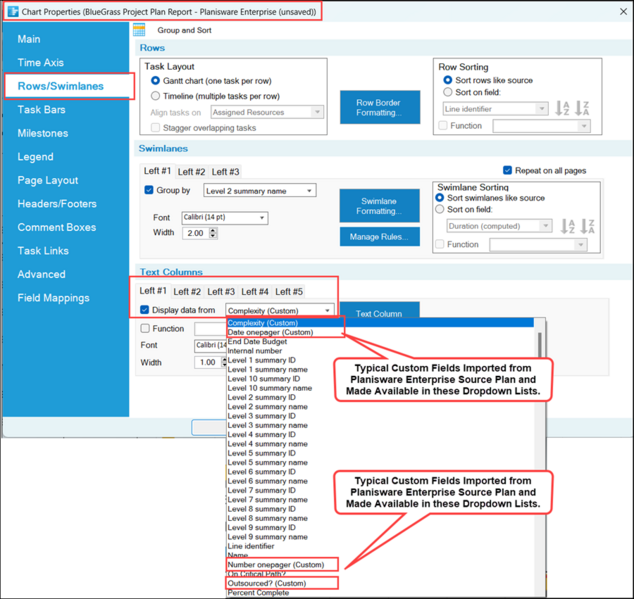Toggle Repeat on all pages checkbox
This screenshot has width=634, height=599.
tap(507, 170)
